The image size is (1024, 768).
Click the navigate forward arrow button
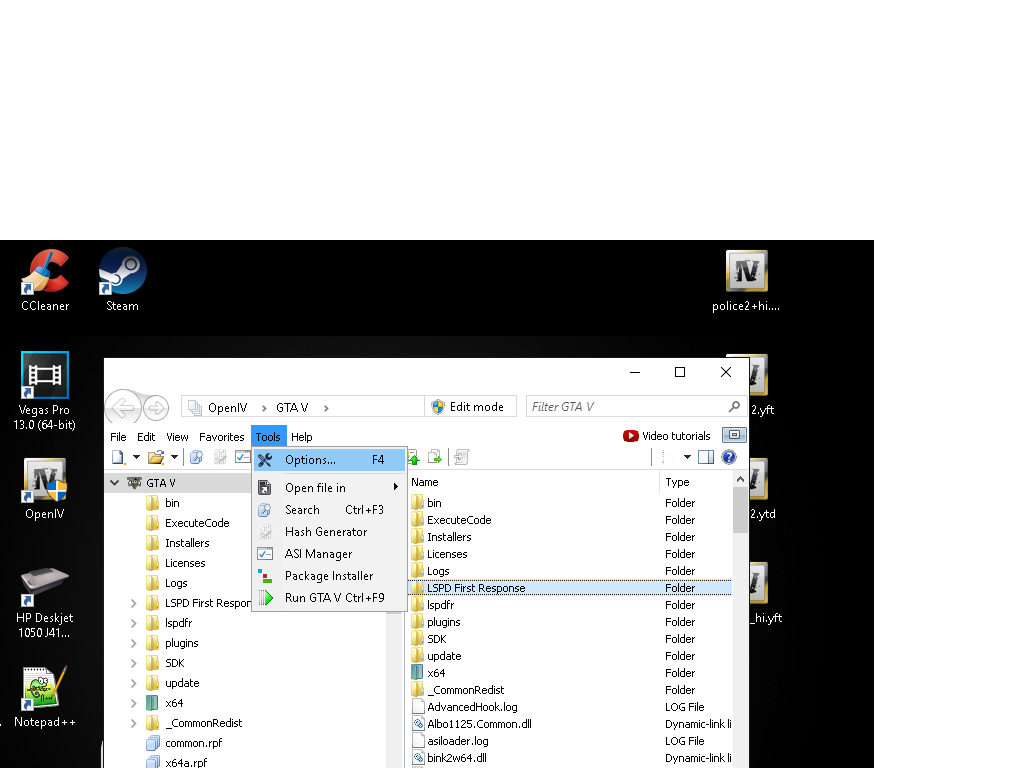pos(156,409)
